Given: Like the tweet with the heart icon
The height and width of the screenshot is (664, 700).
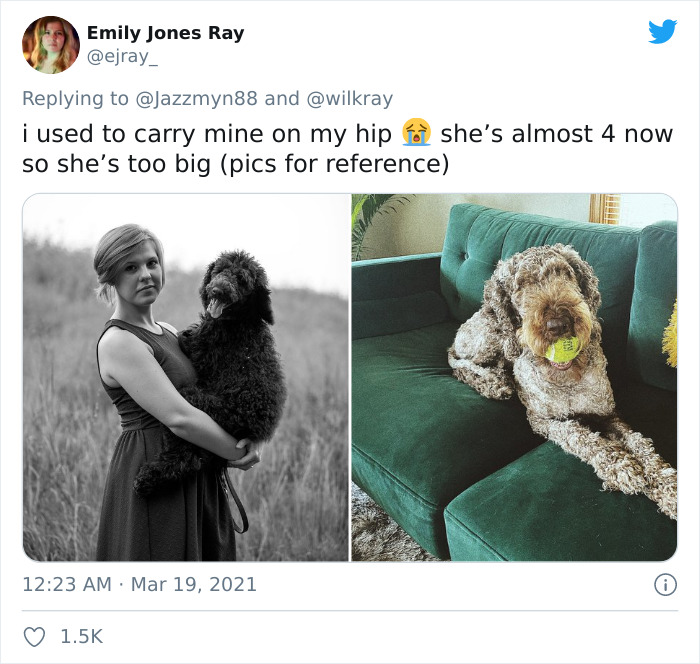Looking at the screenshot, I should 34,637.
